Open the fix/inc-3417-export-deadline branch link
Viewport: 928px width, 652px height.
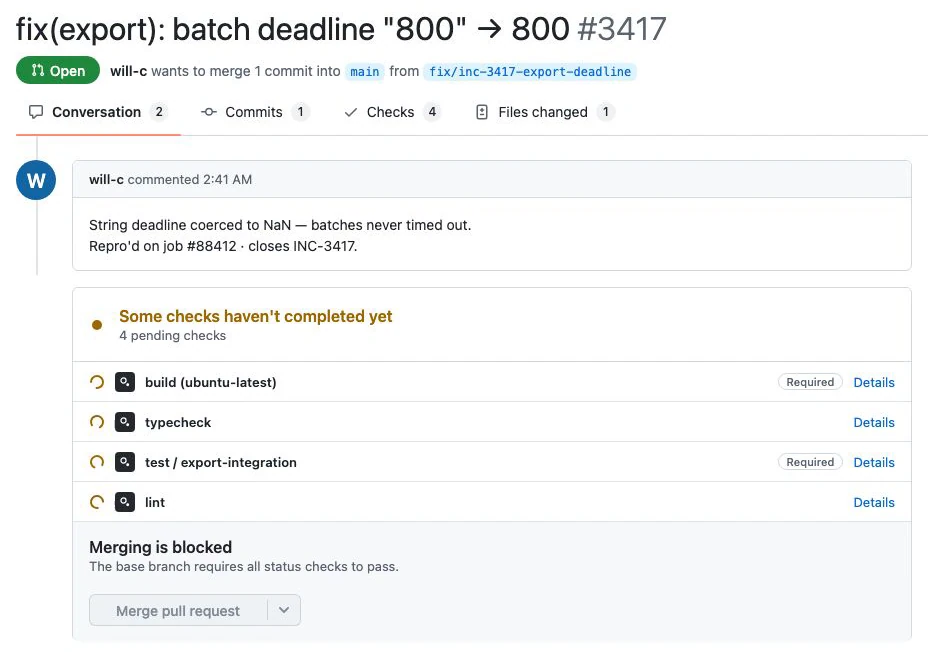pos(530,72)
